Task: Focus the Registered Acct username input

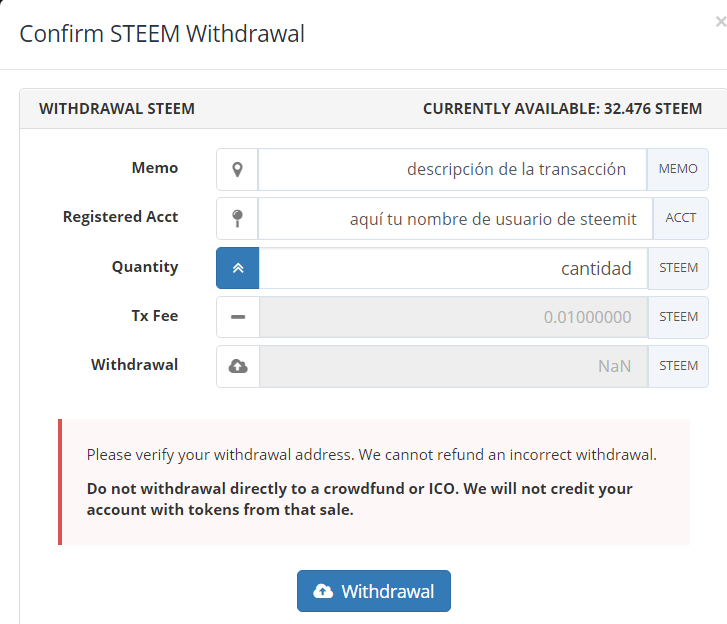Action: (x=455, y=219)
